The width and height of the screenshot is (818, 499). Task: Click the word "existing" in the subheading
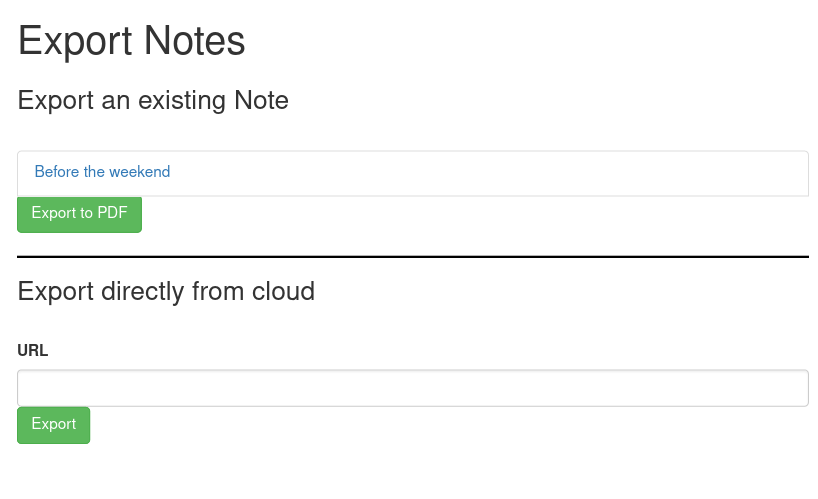click(182, 101)
